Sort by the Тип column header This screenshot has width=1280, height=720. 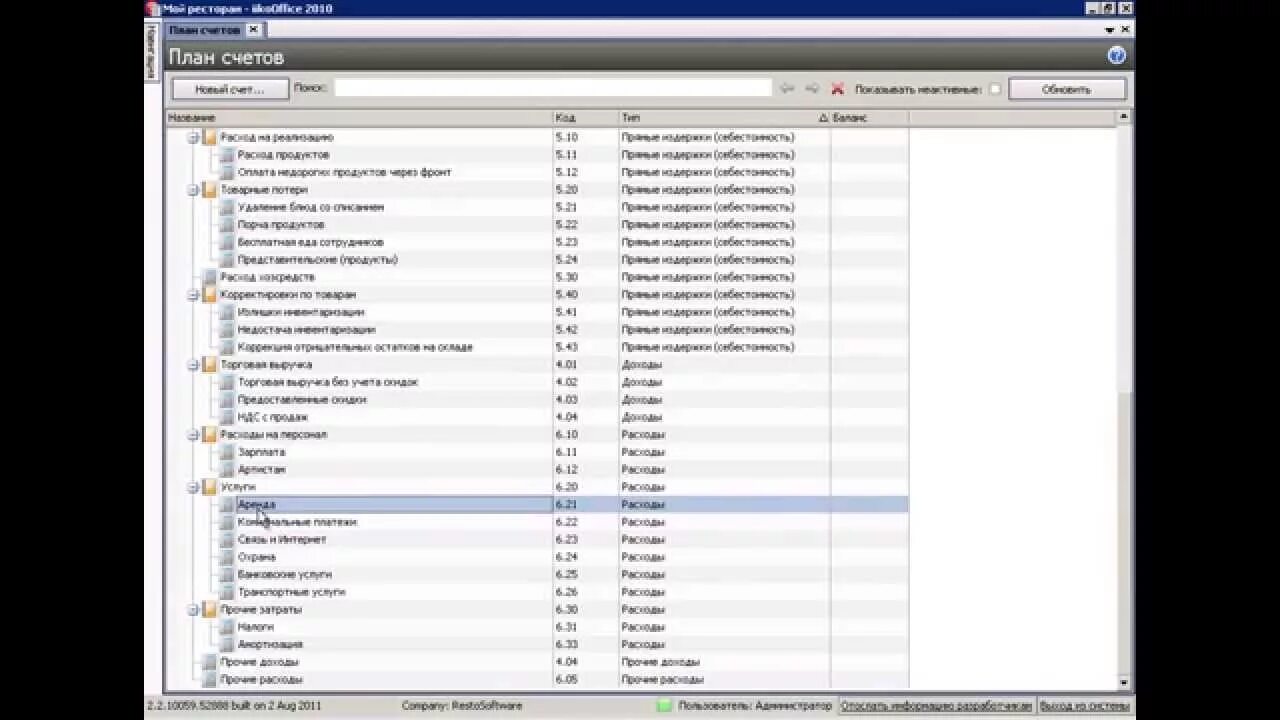click(x=724, y=118)
